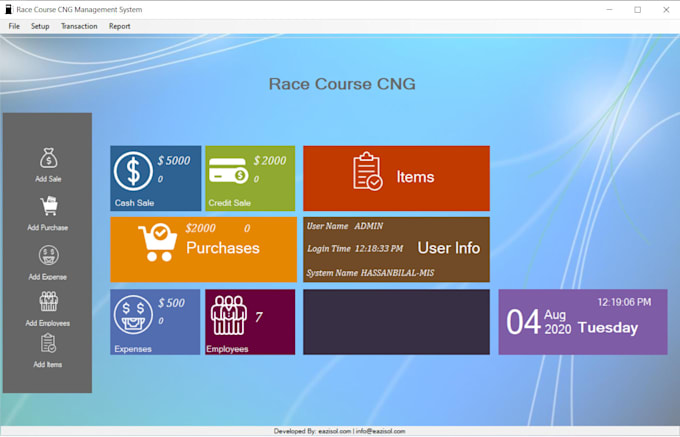The width and height of the screenshot is (680, 437).
Task: Open the Report menu
Action: 119,26
